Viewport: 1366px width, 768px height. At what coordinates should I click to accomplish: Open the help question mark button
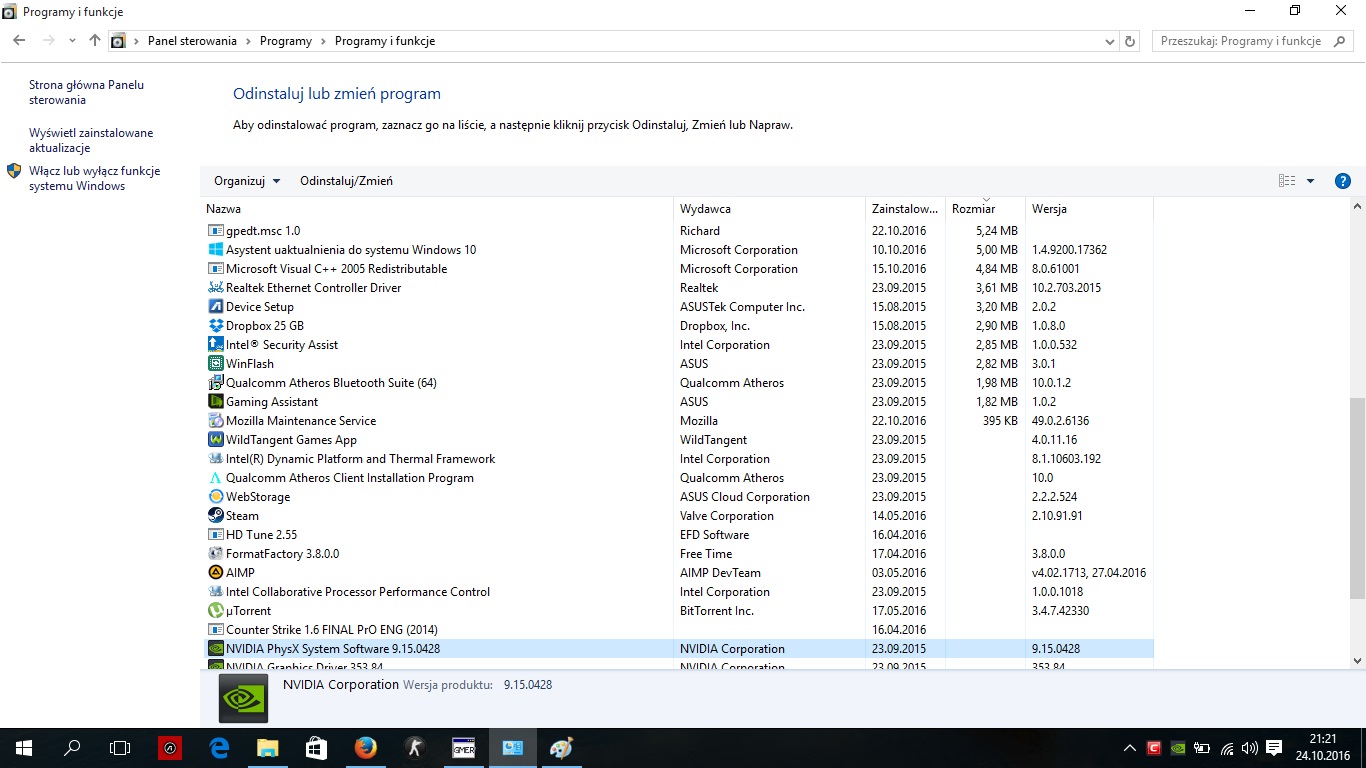[1343, 181]
